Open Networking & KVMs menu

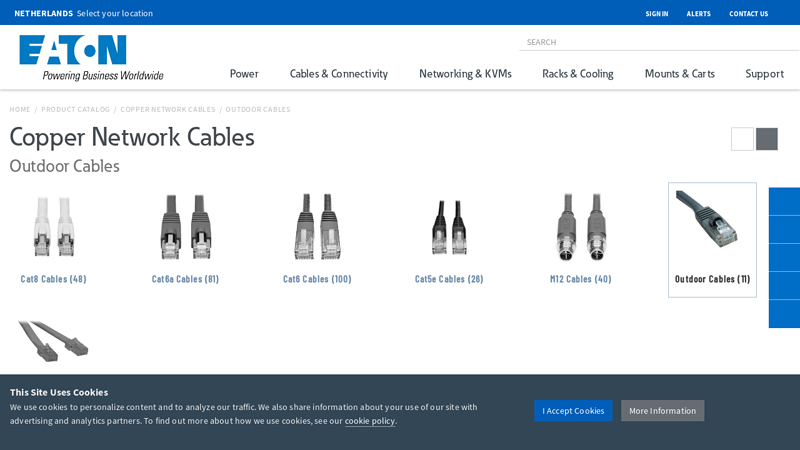pyautogui.click(x=465, y=74)
